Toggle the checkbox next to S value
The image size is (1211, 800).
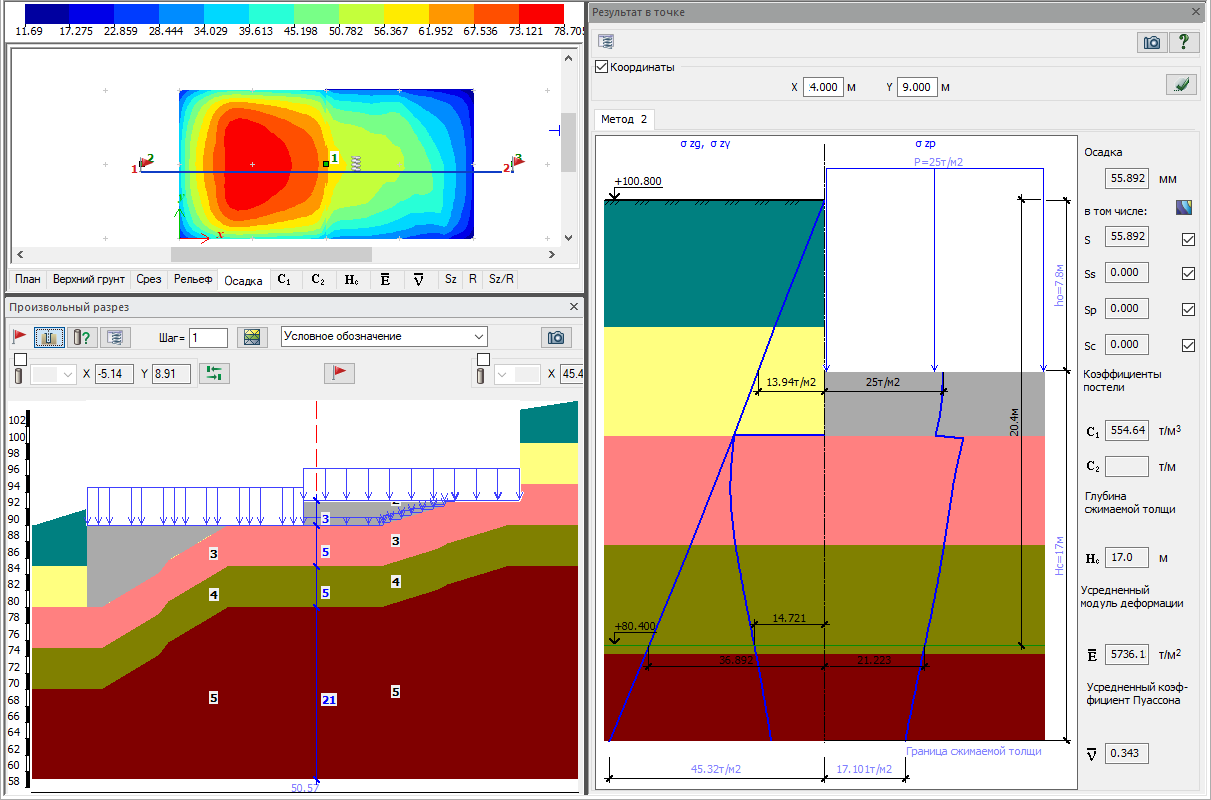coord(1188,239)
